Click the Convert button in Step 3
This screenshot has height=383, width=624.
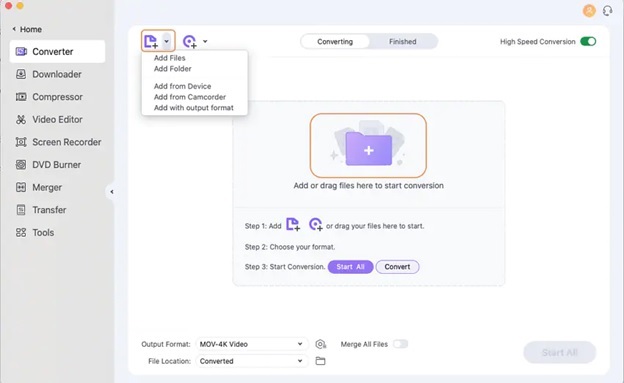[397, 267]
